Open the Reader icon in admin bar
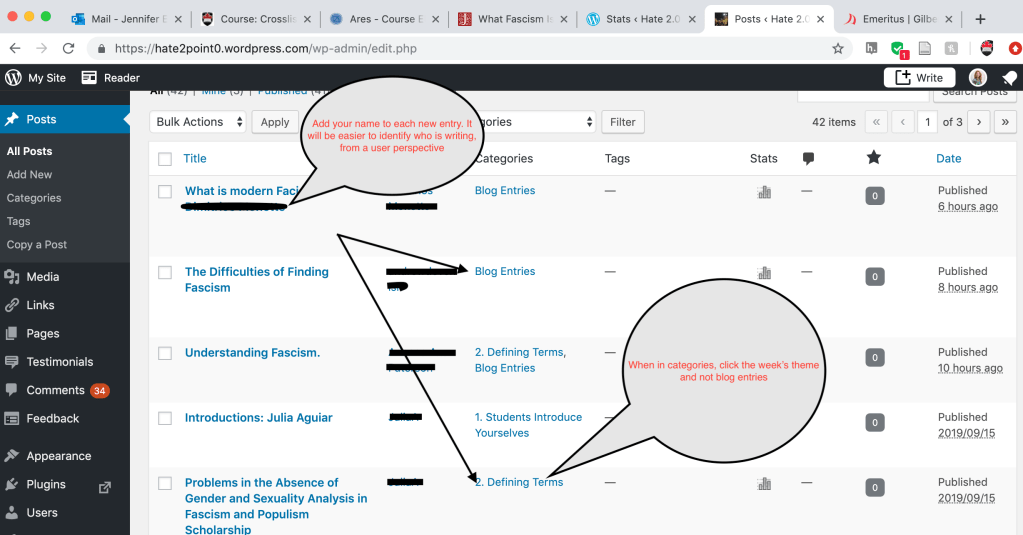The image size is (1023, 535). [x=89, y=78]
